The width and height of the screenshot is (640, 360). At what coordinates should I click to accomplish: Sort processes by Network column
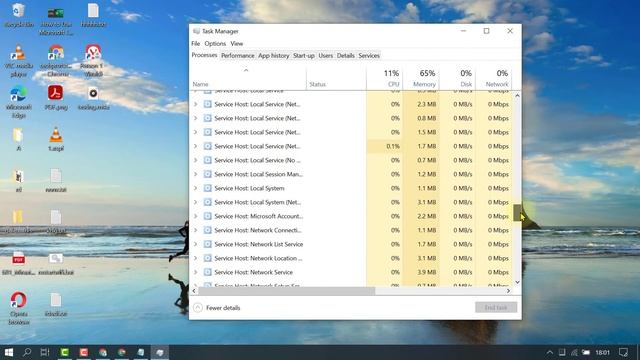[494, 78]
